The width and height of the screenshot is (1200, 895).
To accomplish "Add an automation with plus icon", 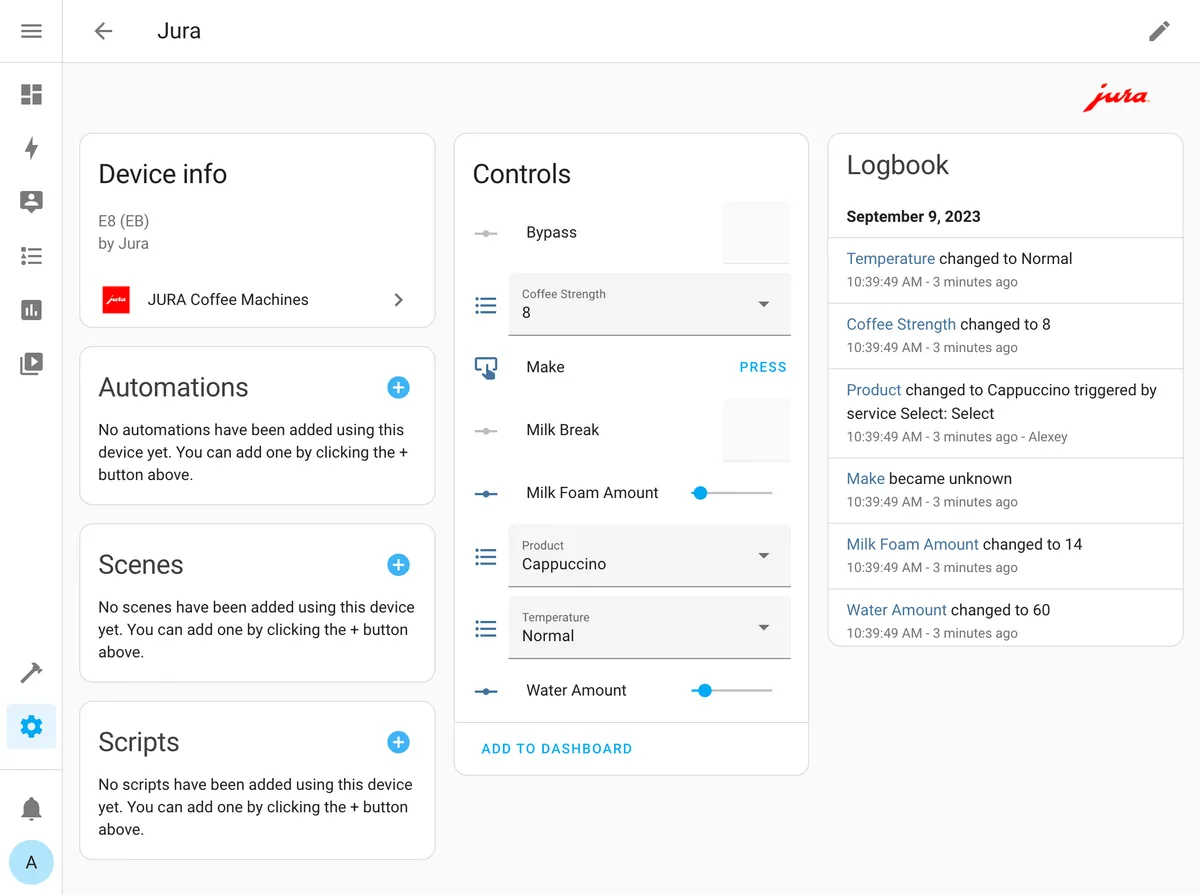I will [398, 387].
